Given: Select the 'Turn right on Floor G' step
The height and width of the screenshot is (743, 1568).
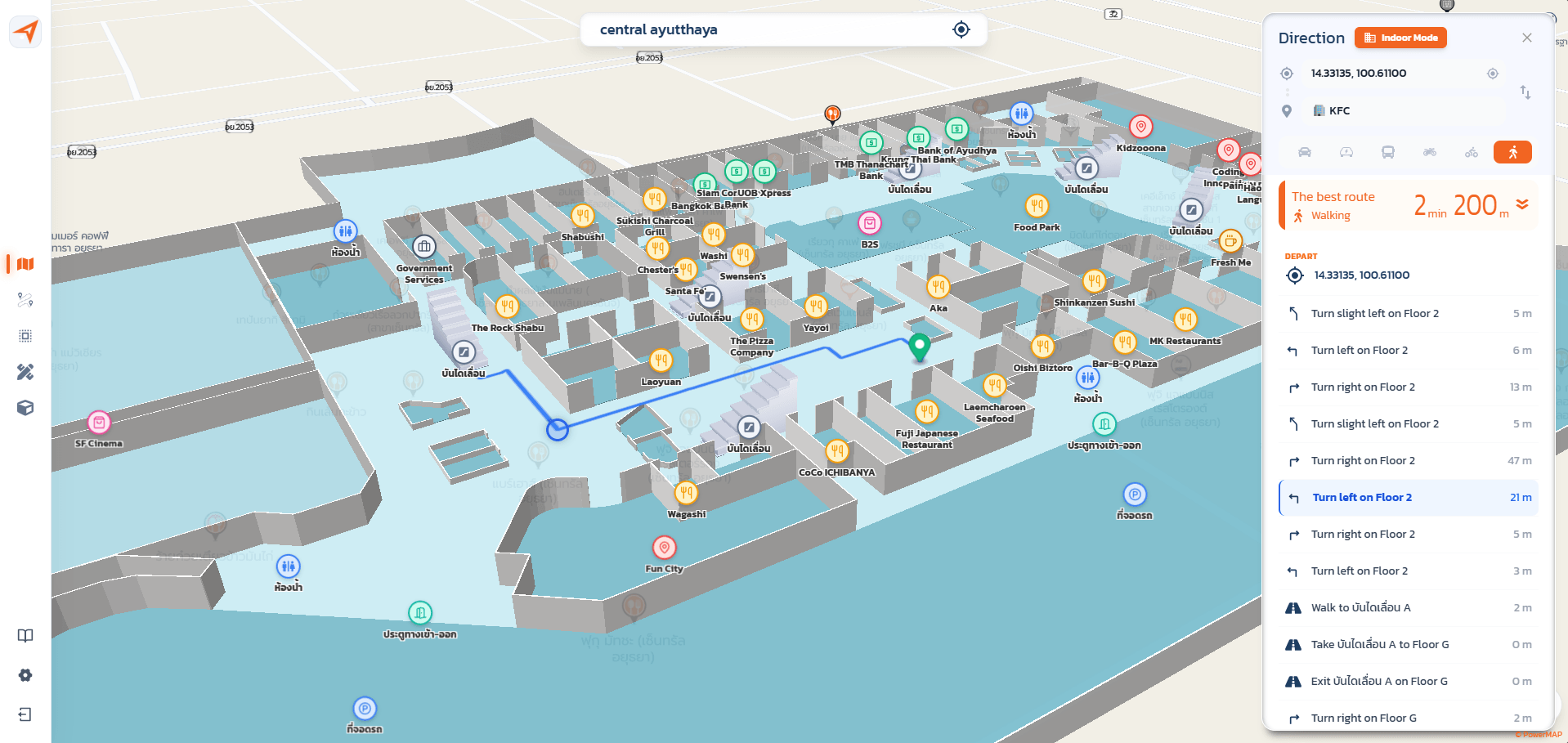Looking at the screenshot, I should pyautogui.click(x=1409, y=718).
